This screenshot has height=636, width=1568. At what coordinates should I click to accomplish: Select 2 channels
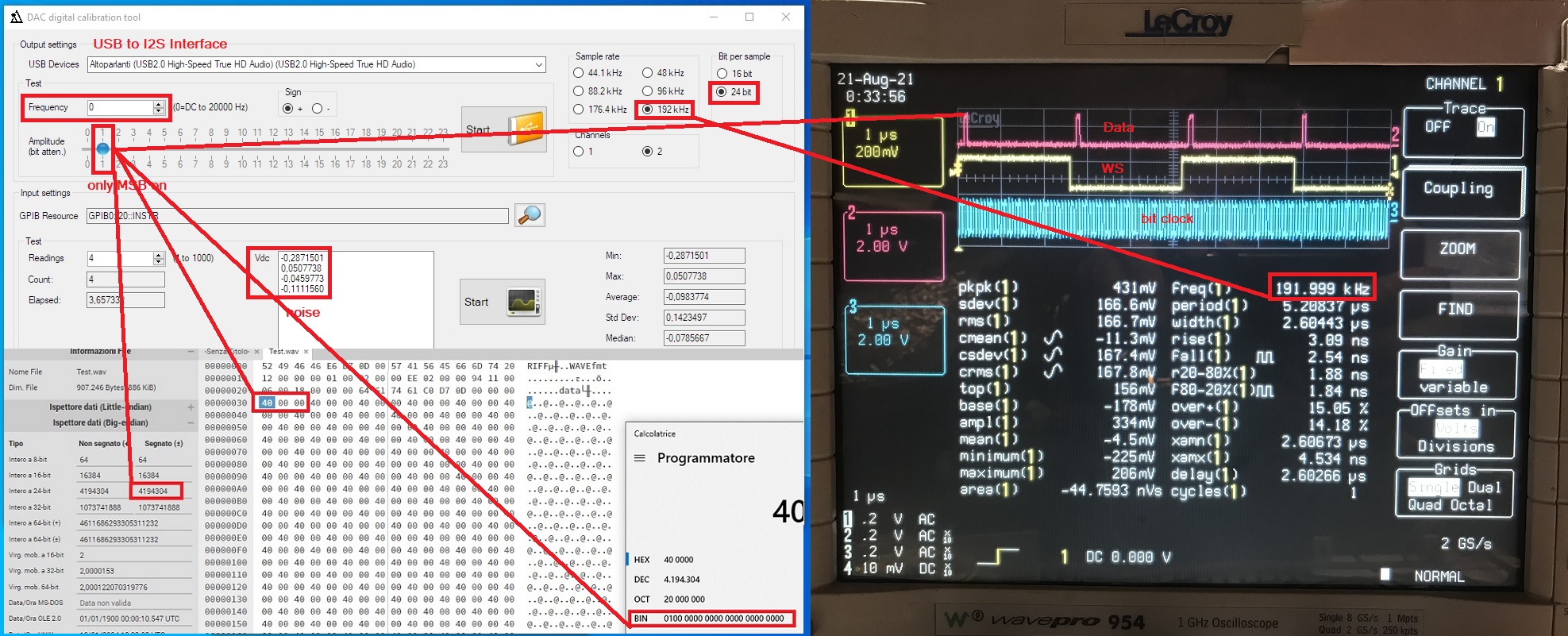tap(648, 152)
